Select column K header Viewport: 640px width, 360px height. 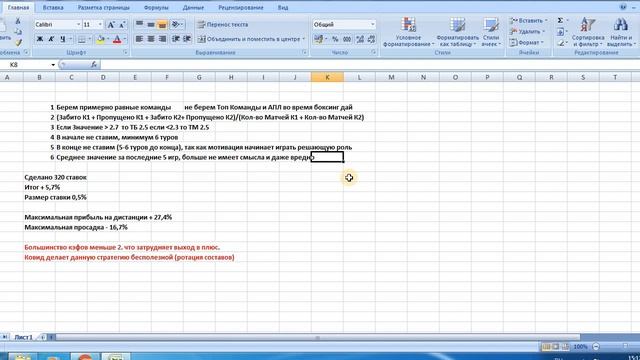tap(327, 77)
